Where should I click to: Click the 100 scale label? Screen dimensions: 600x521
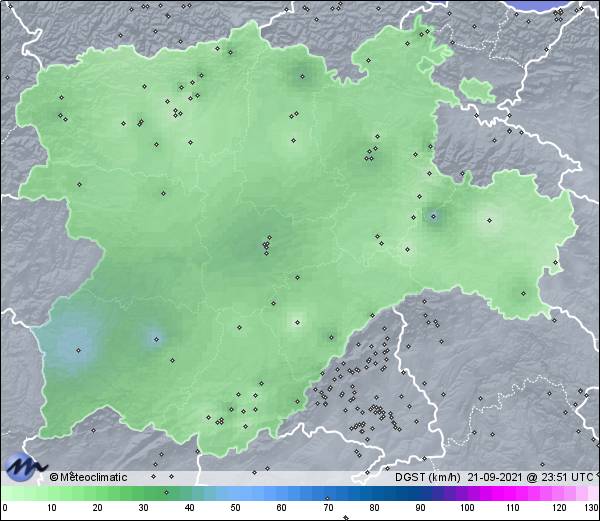(467, 508)
